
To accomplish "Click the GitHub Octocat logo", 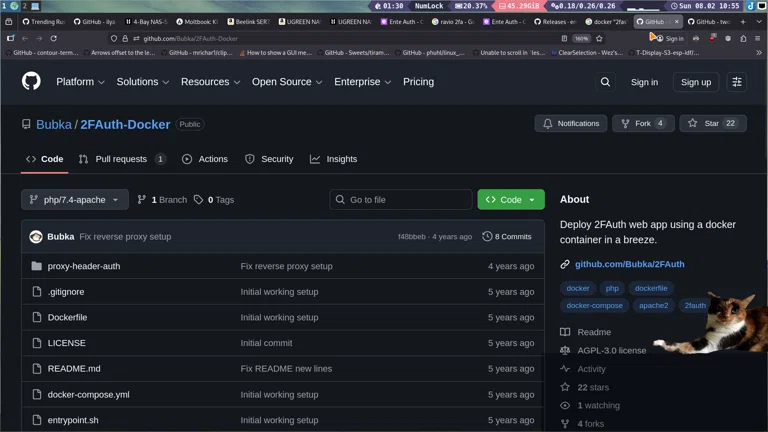I will click(32, 81).
